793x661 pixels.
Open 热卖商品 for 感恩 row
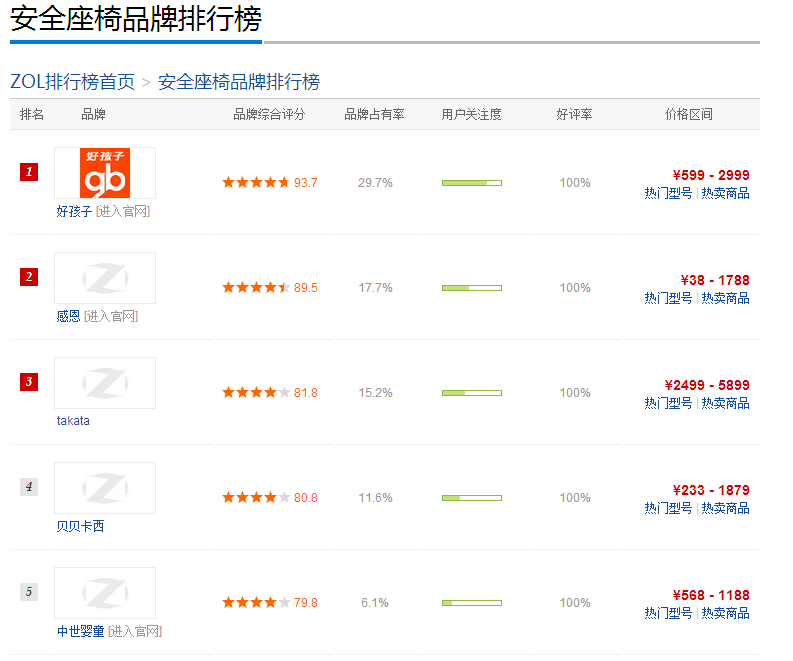coord(725,298)
